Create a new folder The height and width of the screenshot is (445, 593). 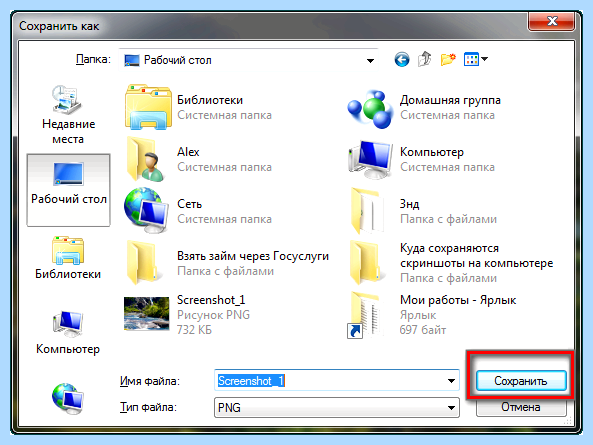(448, 59)
